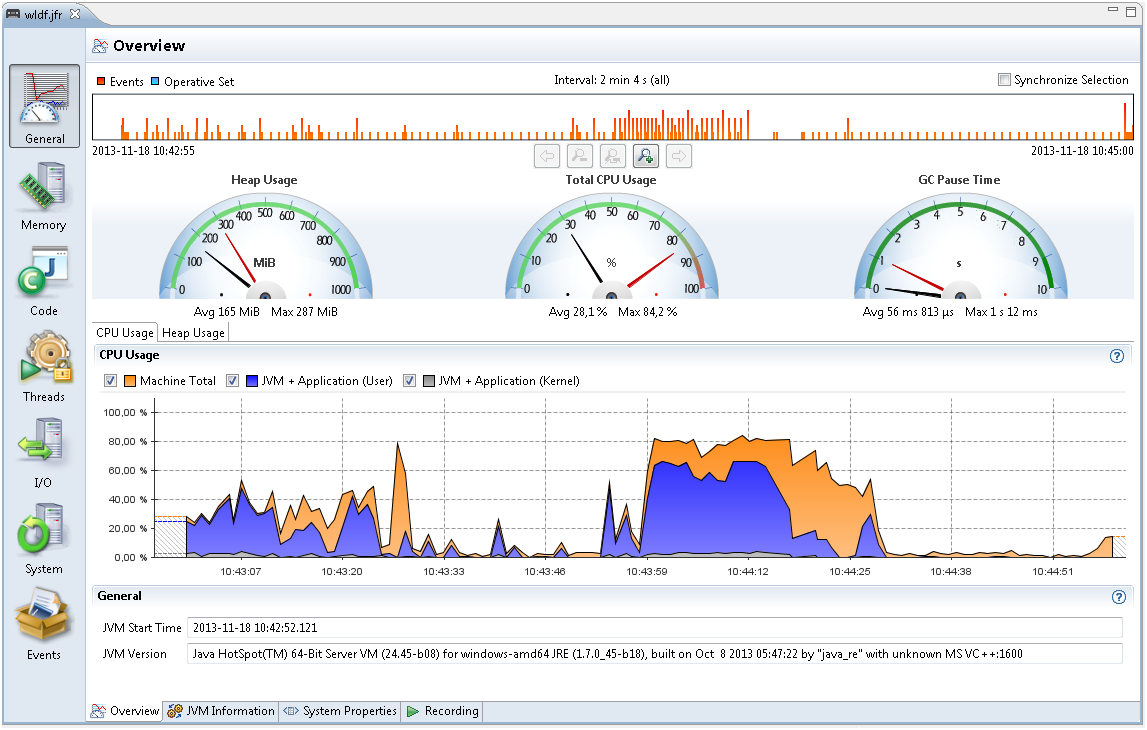The image size is (1147, 730).
Task: Open the Memory tab group in sidebar
Action: pyautogui.click(x=44, y=196)
